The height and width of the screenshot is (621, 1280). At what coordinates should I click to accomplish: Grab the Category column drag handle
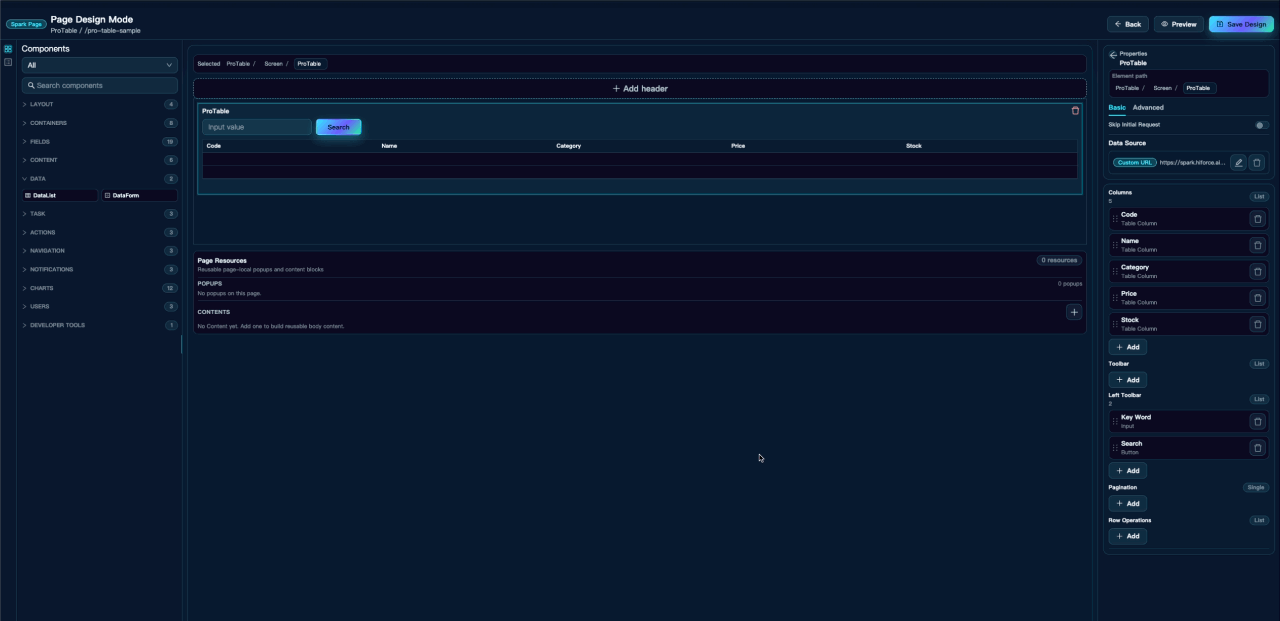point(1115,271)
